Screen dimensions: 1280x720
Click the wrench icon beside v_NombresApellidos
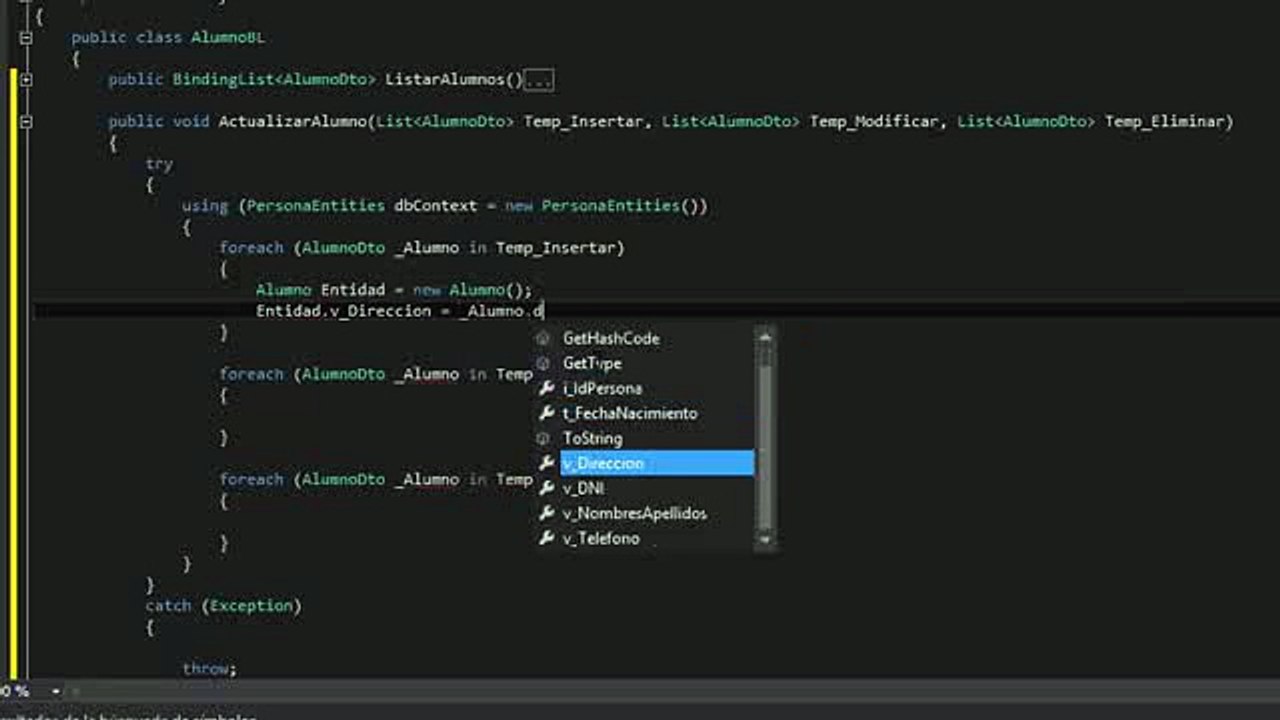pyautogui.click(x=546, y=513)
